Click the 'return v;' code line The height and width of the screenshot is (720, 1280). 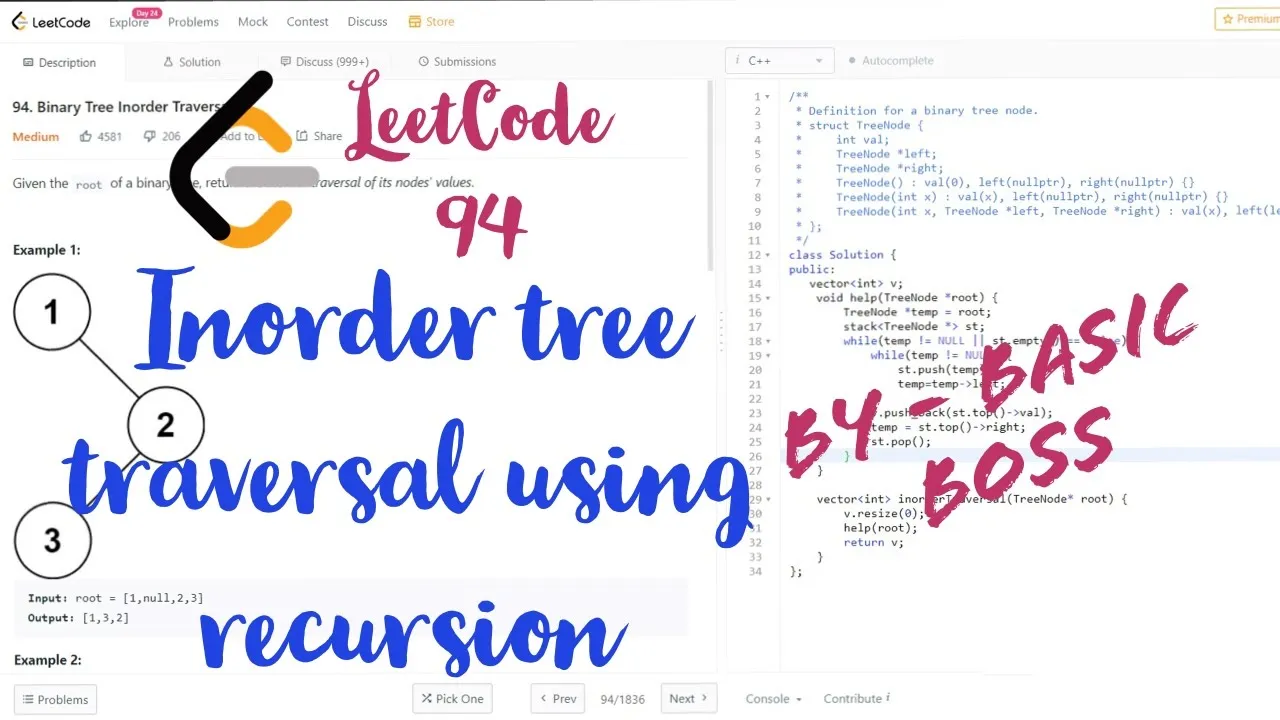point(873,542)
